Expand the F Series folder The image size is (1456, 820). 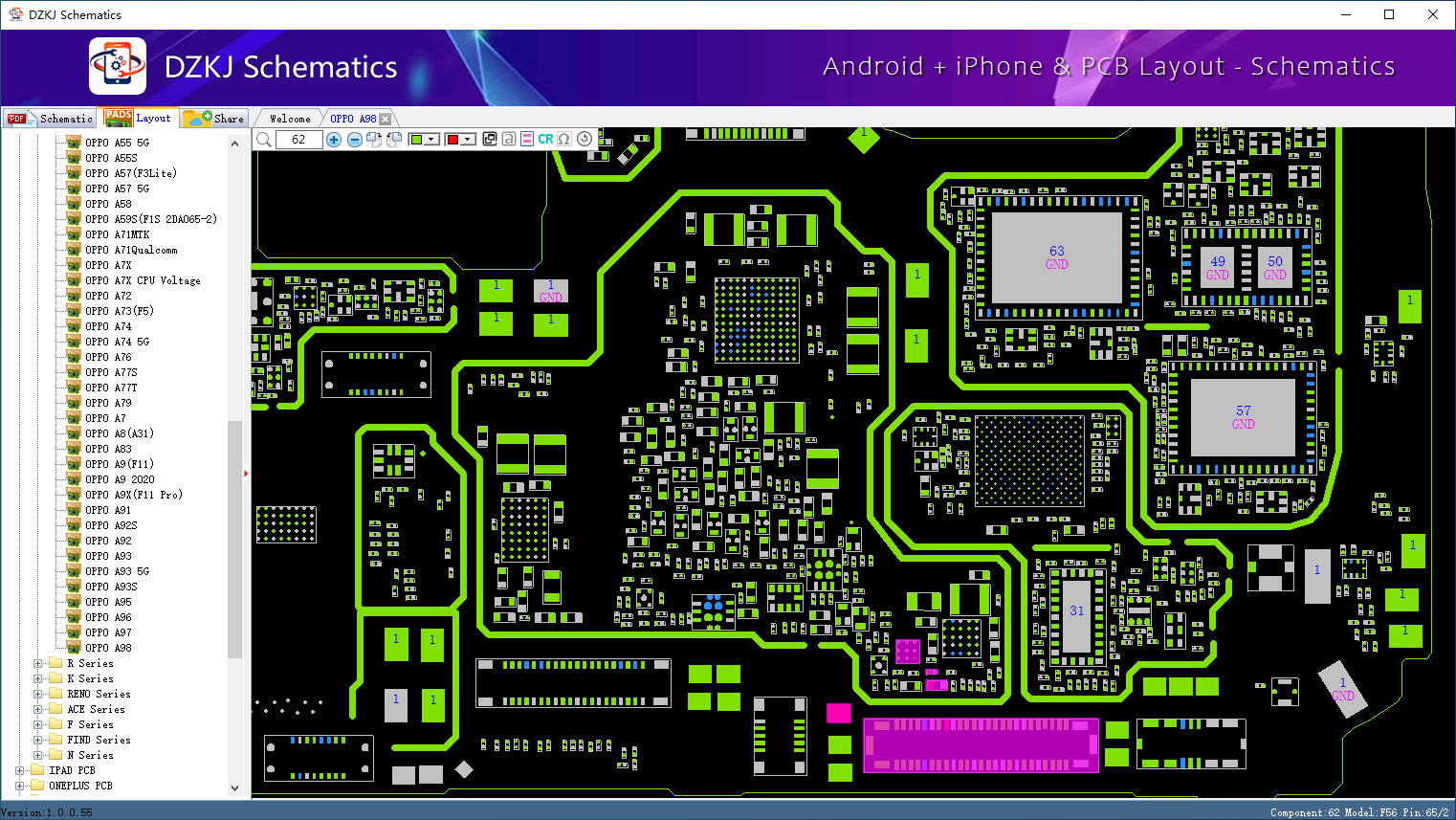tap(38, 724)
